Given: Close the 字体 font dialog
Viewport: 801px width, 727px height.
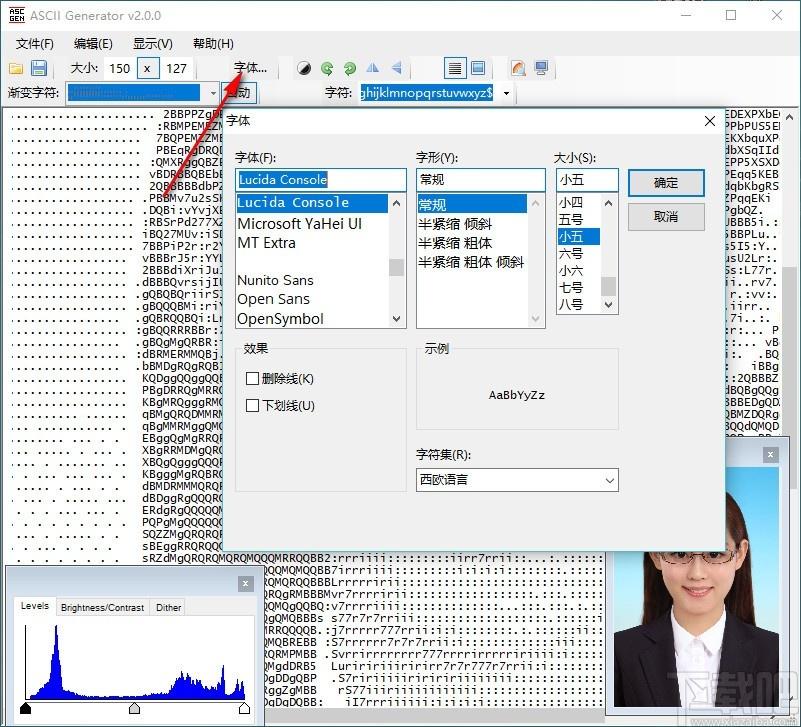Looking at the screenshot, I should tap(710, 121).
